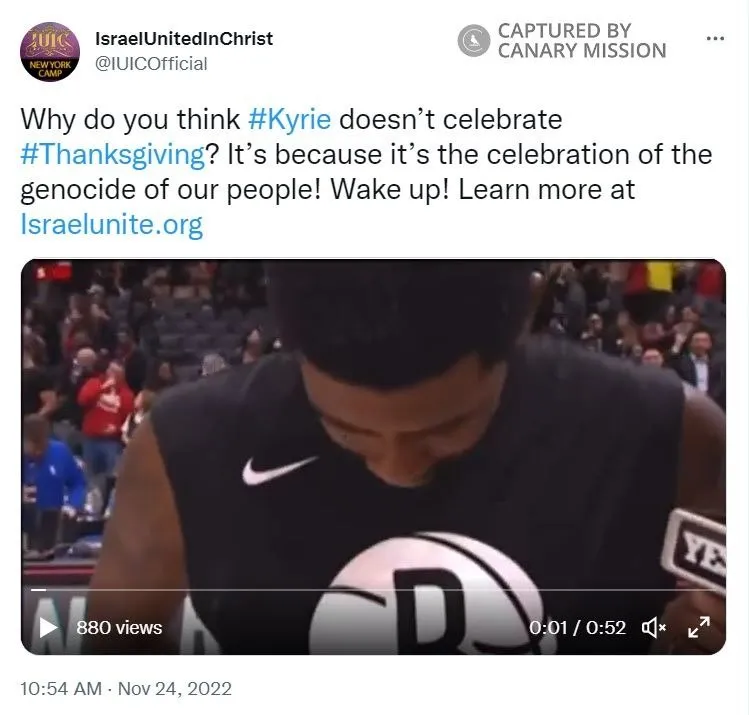Click the 880 views counter
The width and height of the screenshot is (749, 715).
[x=119, y=628]
